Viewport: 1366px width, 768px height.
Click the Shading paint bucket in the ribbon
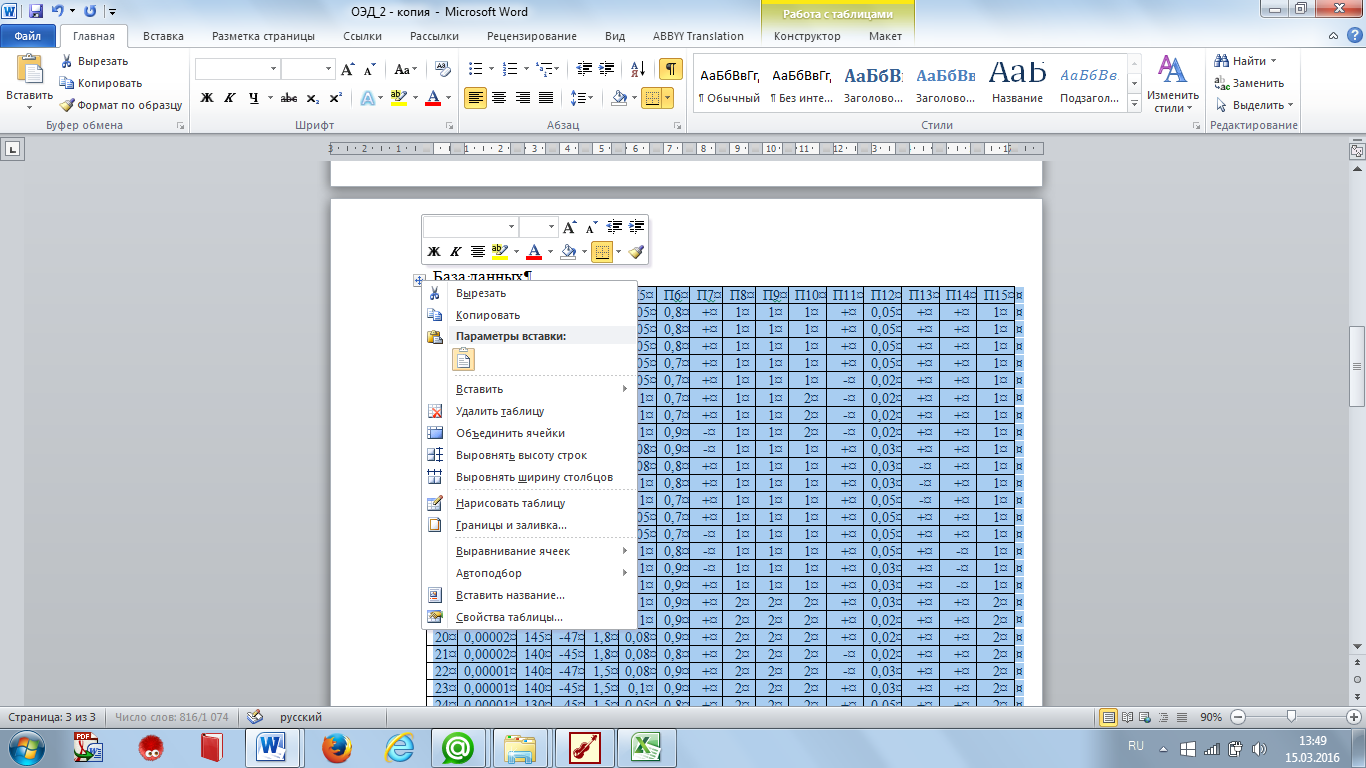coord(618,98)
